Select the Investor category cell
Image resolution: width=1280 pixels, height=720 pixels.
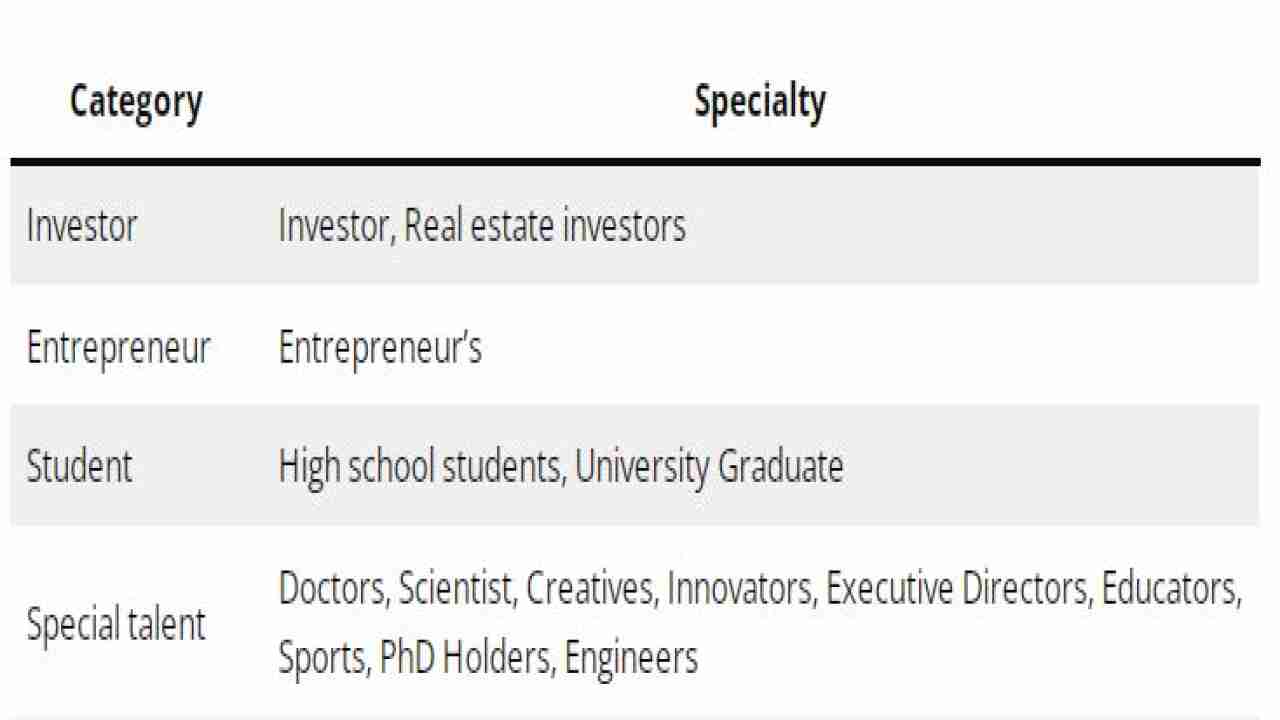point(81,226)
